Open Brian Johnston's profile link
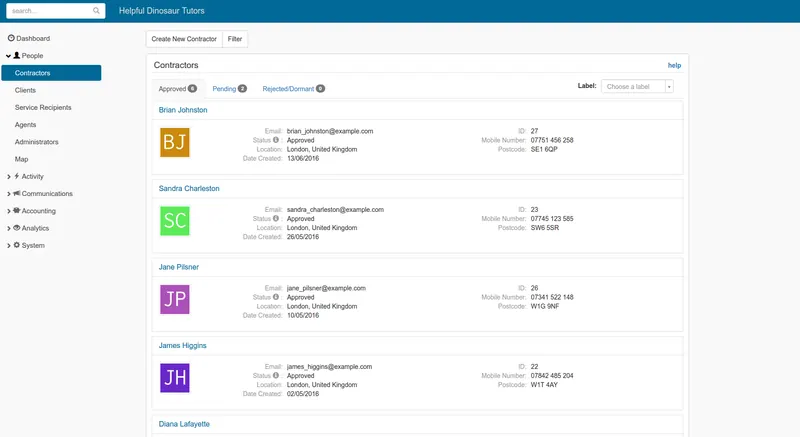The width and height of the screenshot is (800, 437). point(183,110)
